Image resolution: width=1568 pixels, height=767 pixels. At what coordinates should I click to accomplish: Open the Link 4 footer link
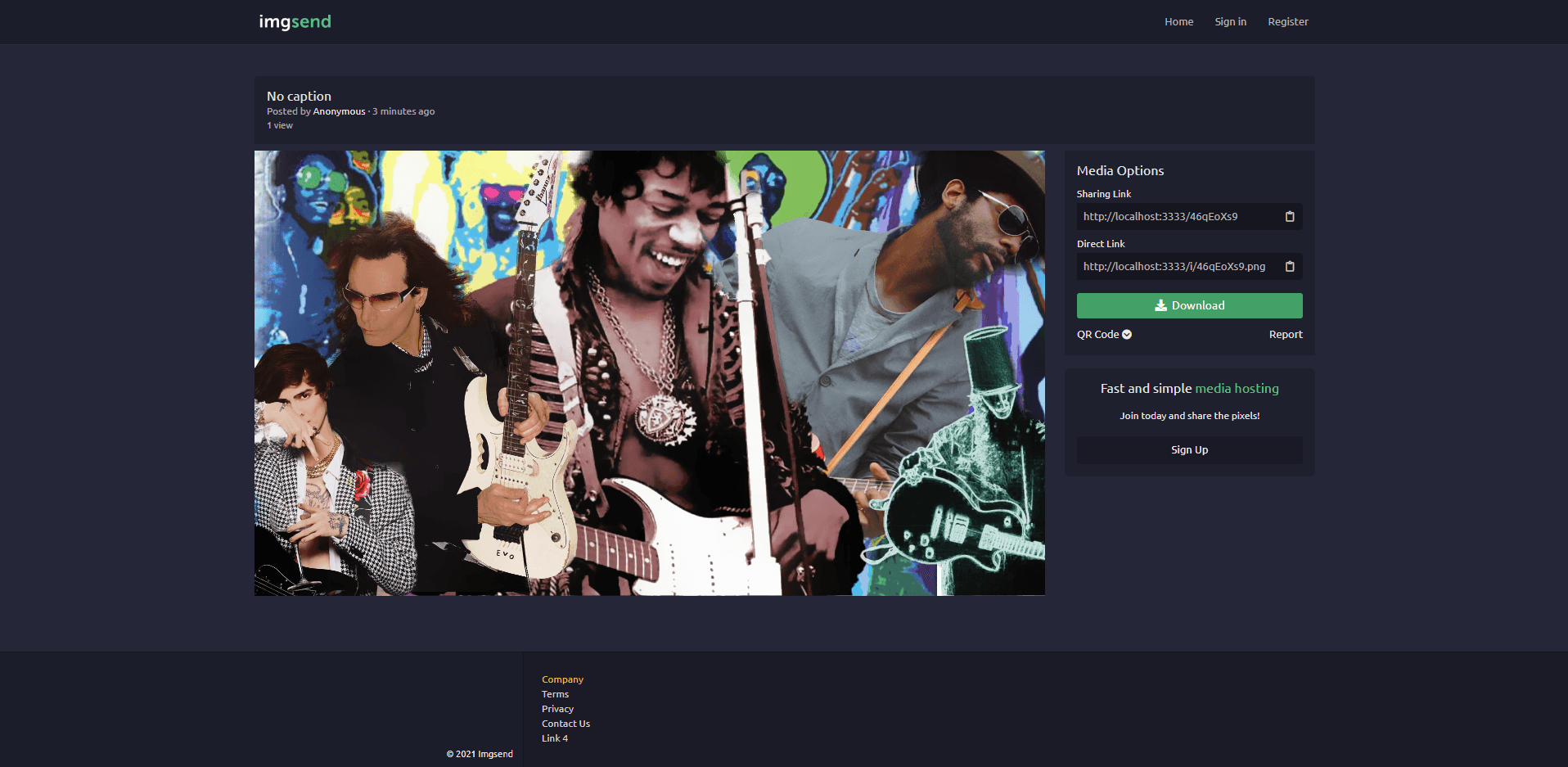click(x=555, y=738)
